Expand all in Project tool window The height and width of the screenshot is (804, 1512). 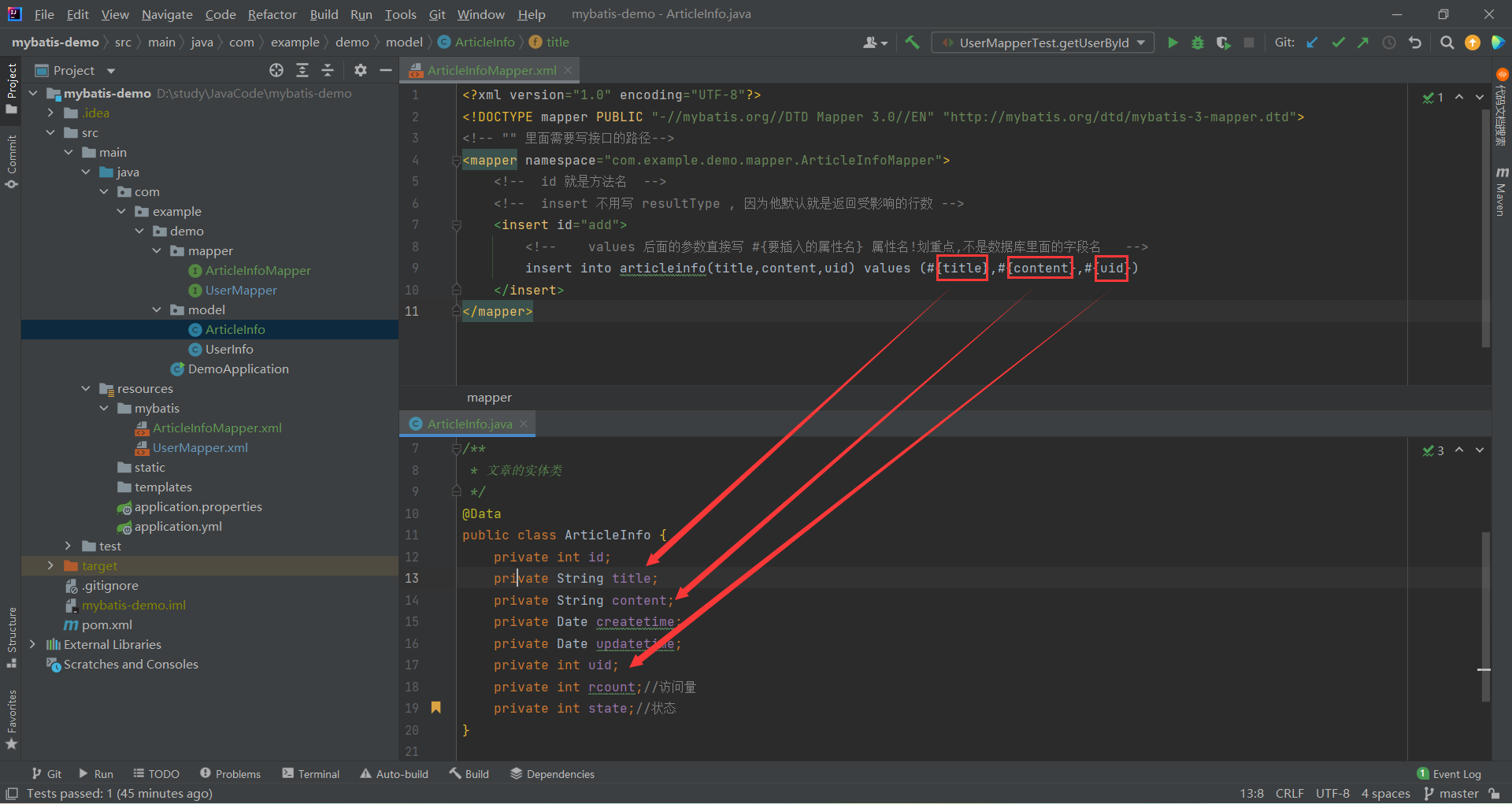pos(302,70)
